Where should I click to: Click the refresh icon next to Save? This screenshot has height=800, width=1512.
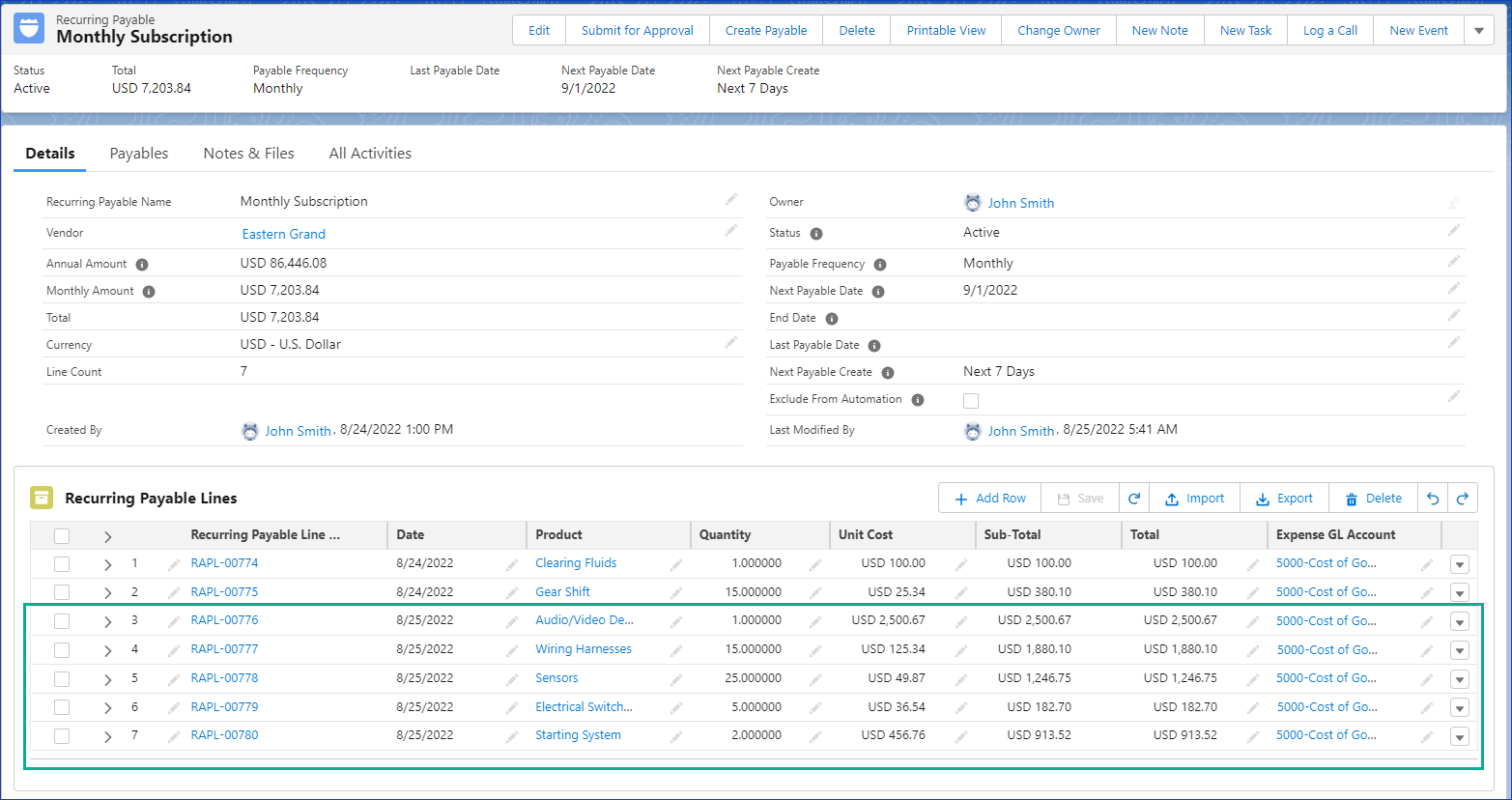(1133, 498)
